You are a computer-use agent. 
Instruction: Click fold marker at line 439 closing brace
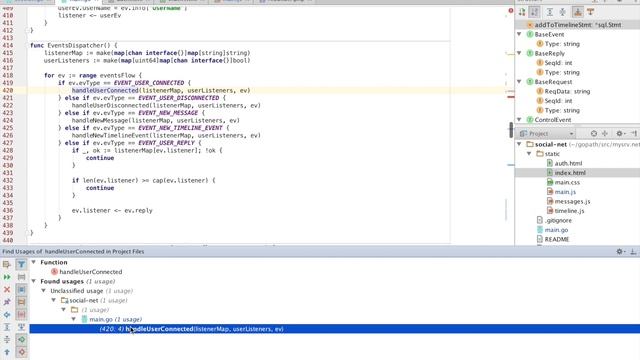coord(28,233)
